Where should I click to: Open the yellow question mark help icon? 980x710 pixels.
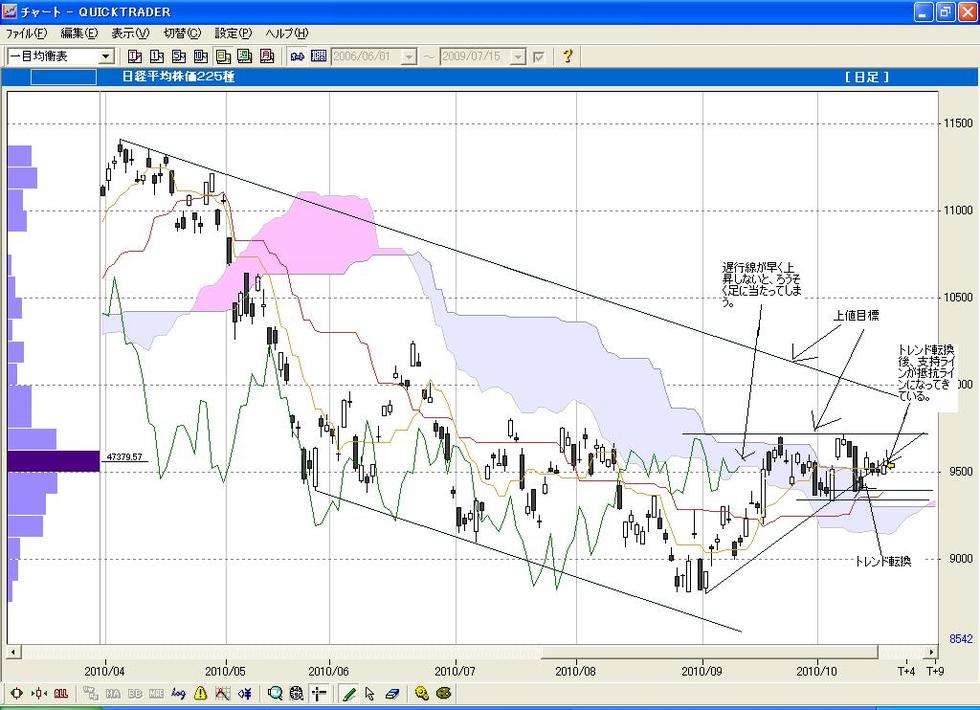567,56
